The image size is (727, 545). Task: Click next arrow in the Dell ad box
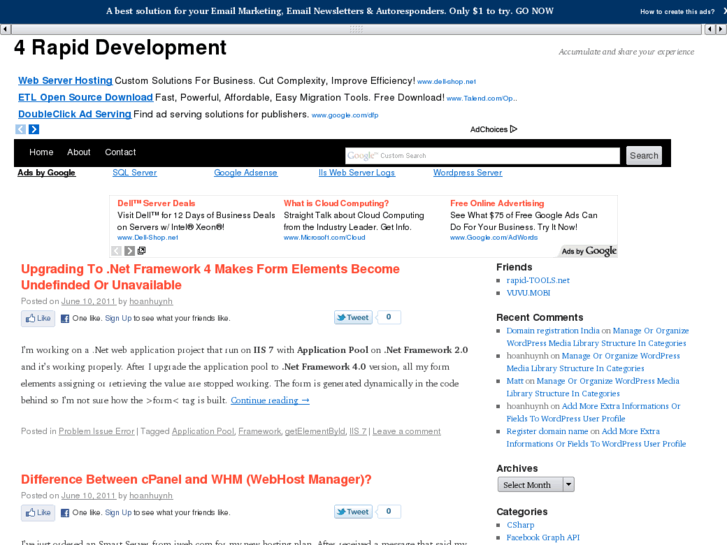point(129,251)
